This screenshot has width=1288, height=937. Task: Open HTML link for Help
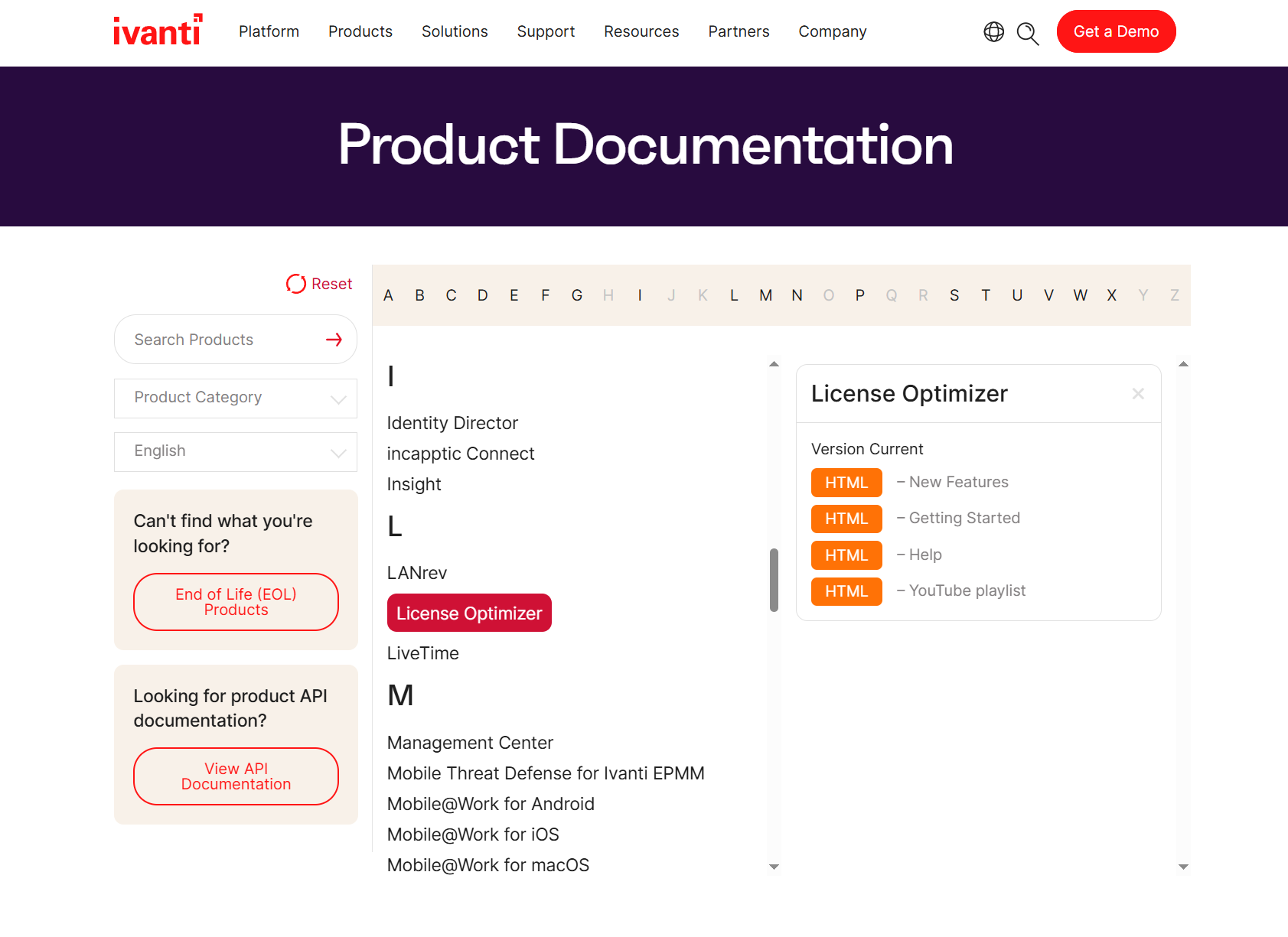coord(846,555)
